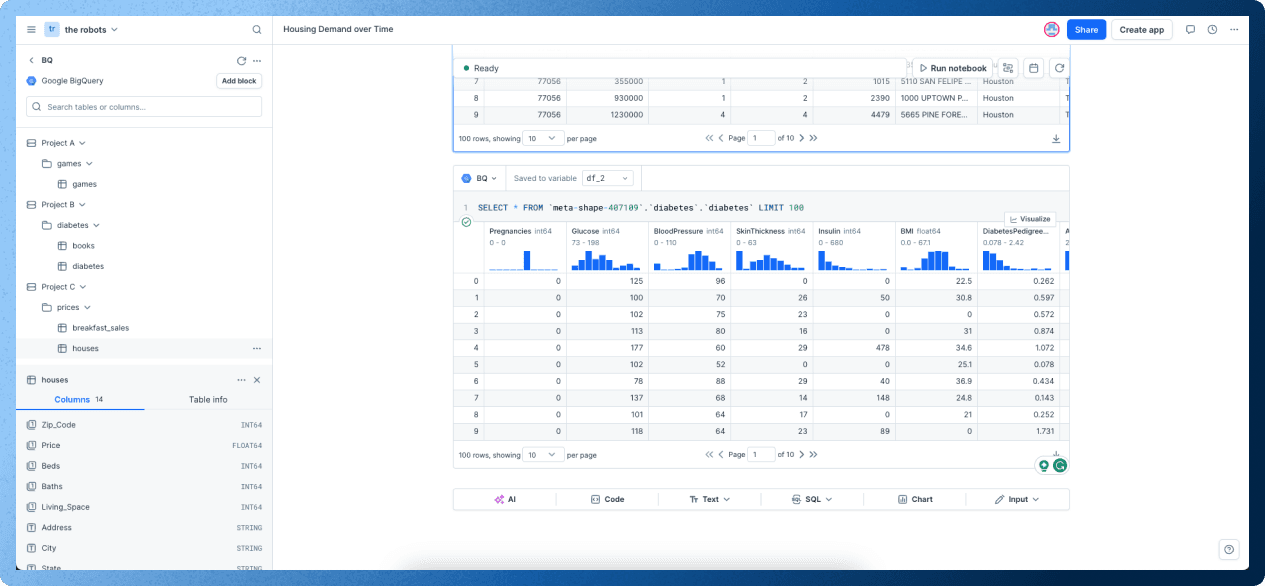
Task: Select the breakfast_sales table
Action: [x=100, y=328]
